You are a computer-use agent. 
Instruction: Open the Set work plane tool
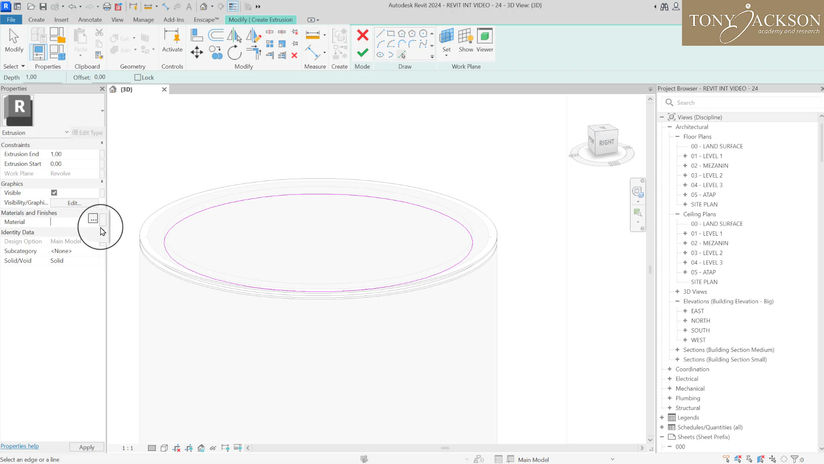pos(446,40)
